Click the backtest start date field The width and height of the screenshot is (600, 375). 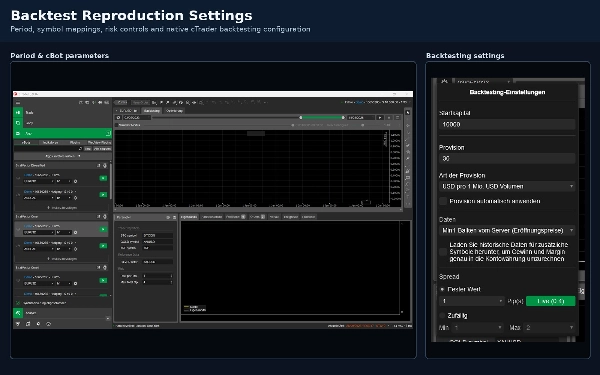click(x=137, y=117)
